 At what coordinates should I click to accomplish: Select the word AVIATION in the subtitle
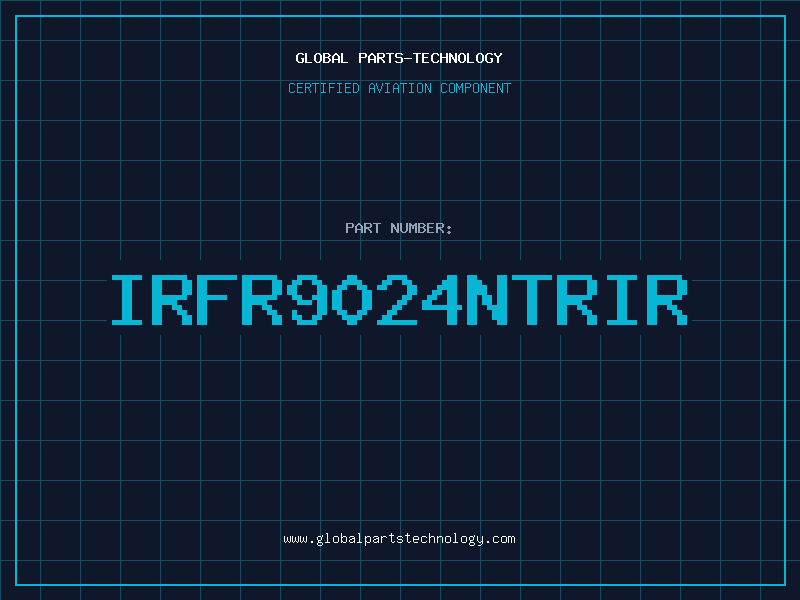tap(399, 88)
